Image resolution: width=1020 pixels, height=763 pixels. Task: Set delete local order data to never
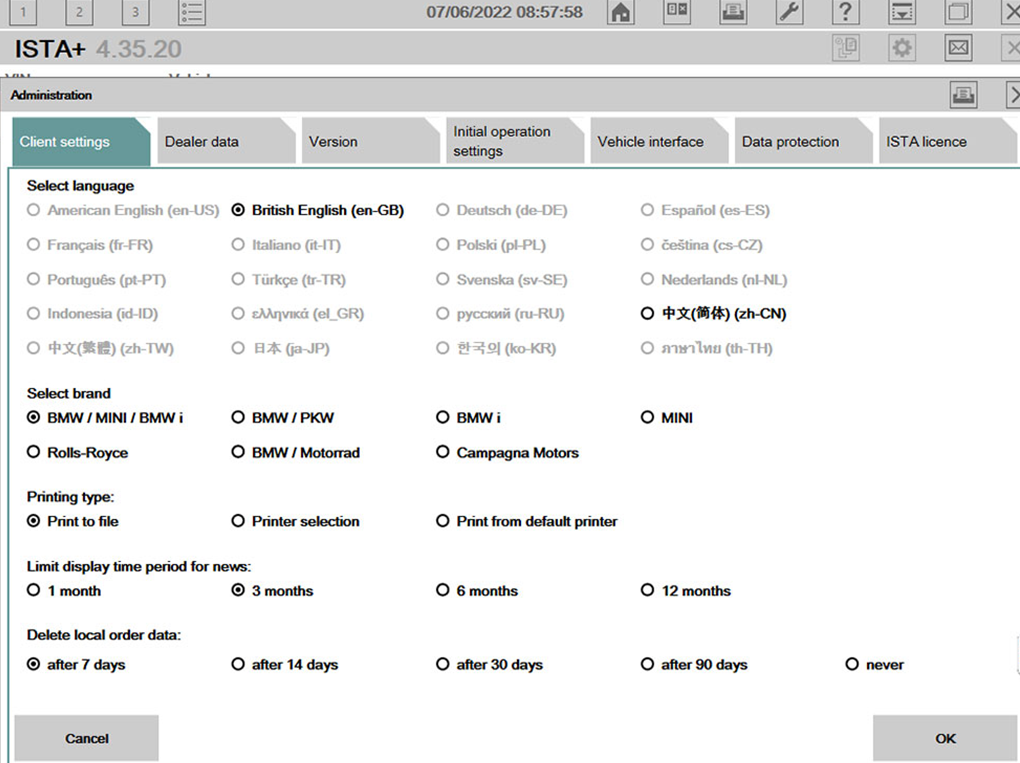[x=875, y=664]
